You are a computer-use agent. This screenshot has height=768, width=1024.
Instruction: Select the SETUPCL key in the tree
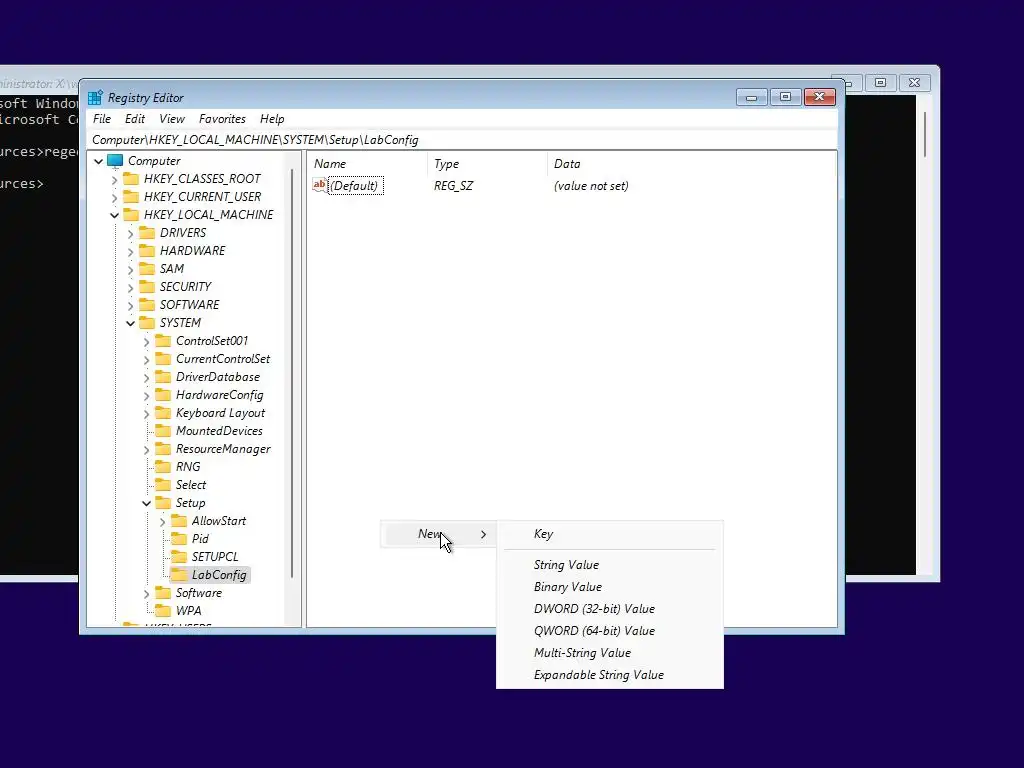(215, 557)
